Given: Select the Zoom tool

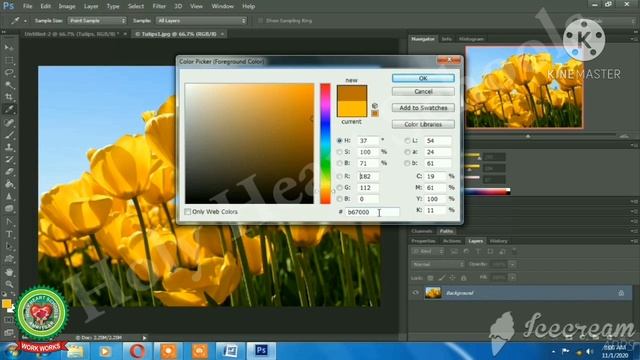Looking at the screenshot, I should pyautogui.click(x=9, y=284).
